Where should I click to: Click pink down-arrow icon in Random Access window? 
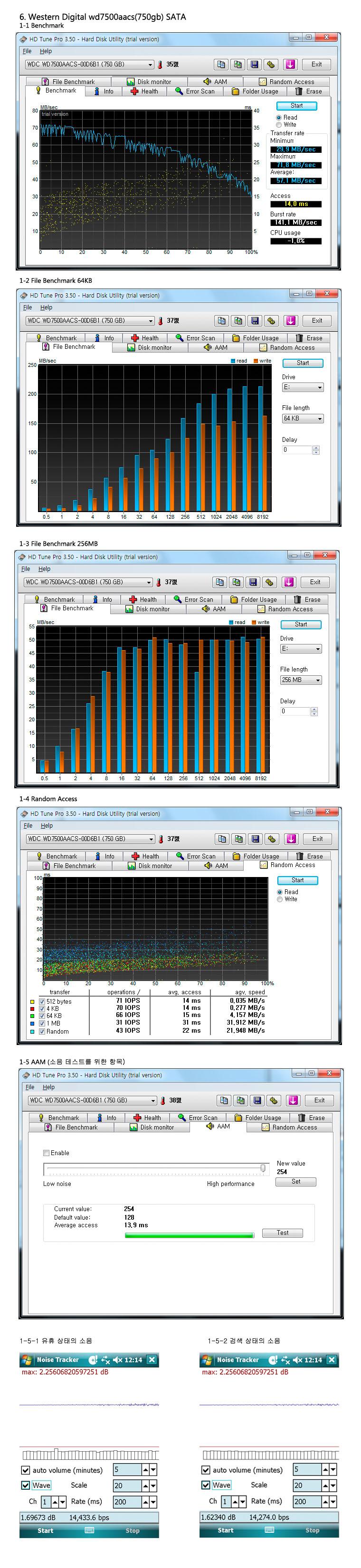291,839
